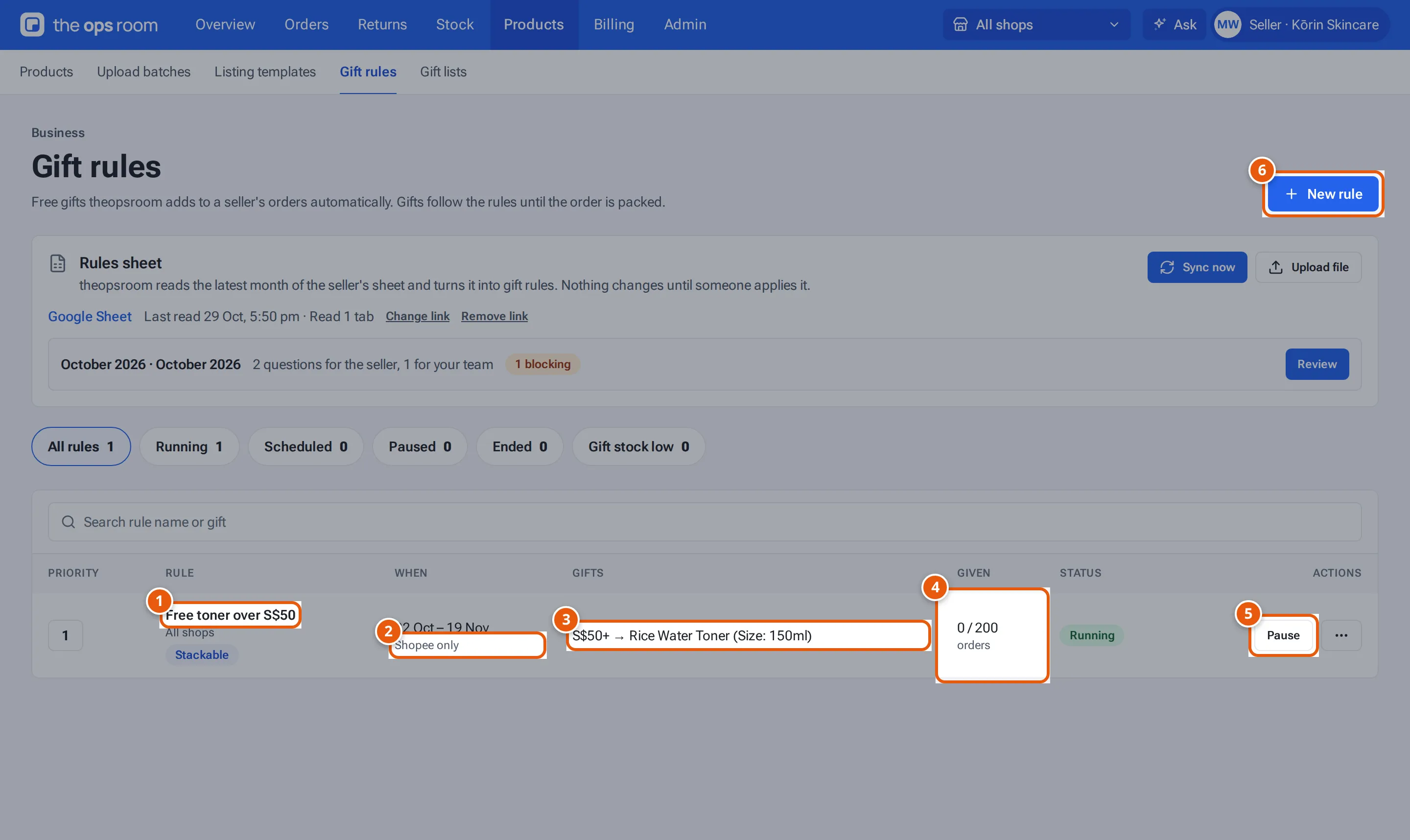Screen dimensions: 1410x840
Task: Click the Ask sparkle icon
Action: (x=1160, y=24)
